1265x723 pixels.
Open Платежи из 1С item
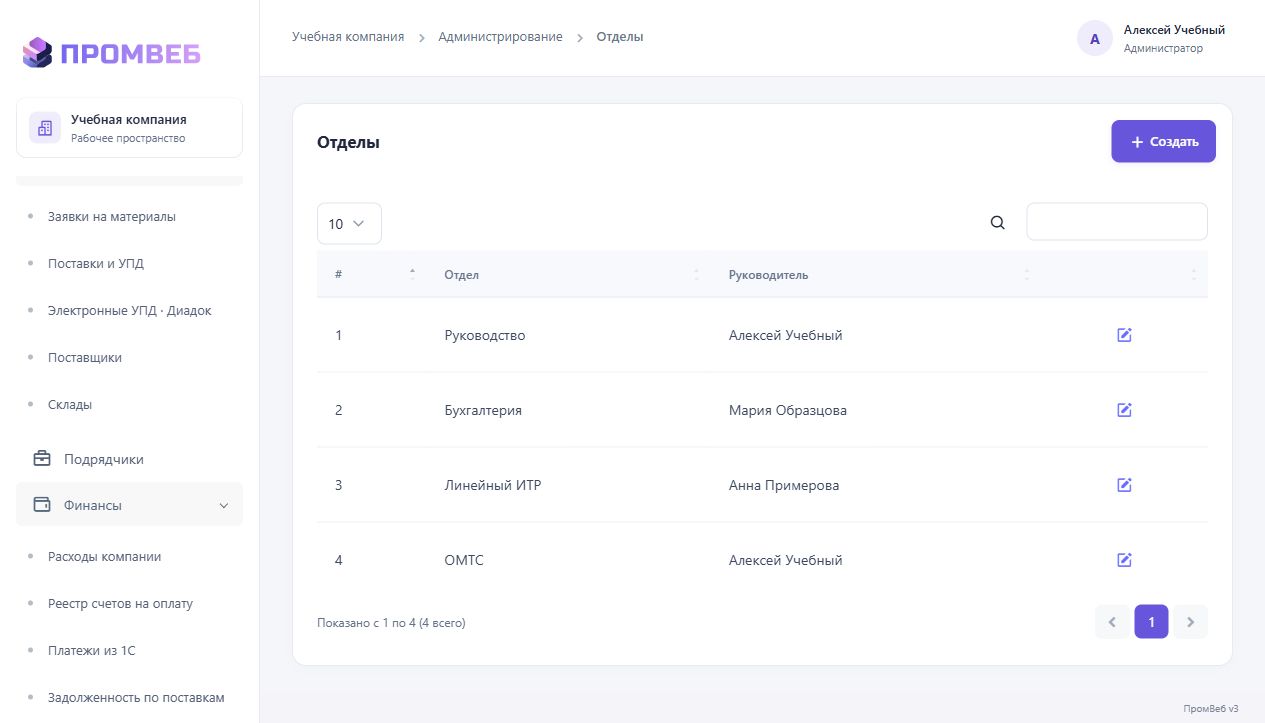[x=92, y=650]
